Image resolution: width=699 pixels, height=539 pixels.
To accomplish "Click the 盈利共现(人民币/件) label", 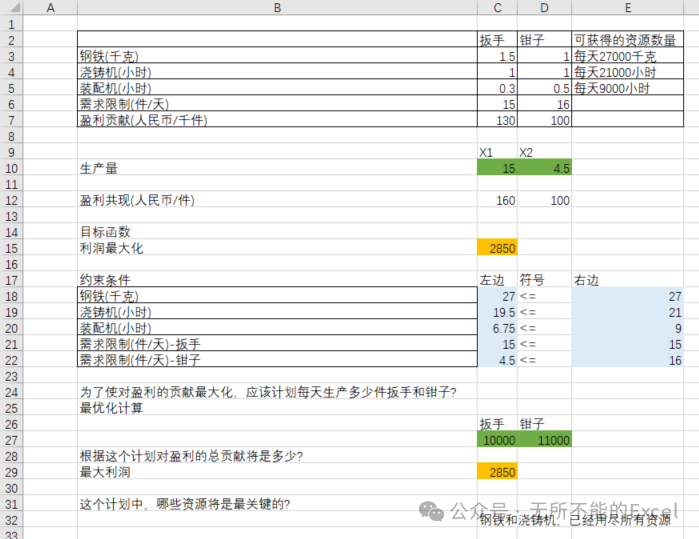I will [137, 200].
